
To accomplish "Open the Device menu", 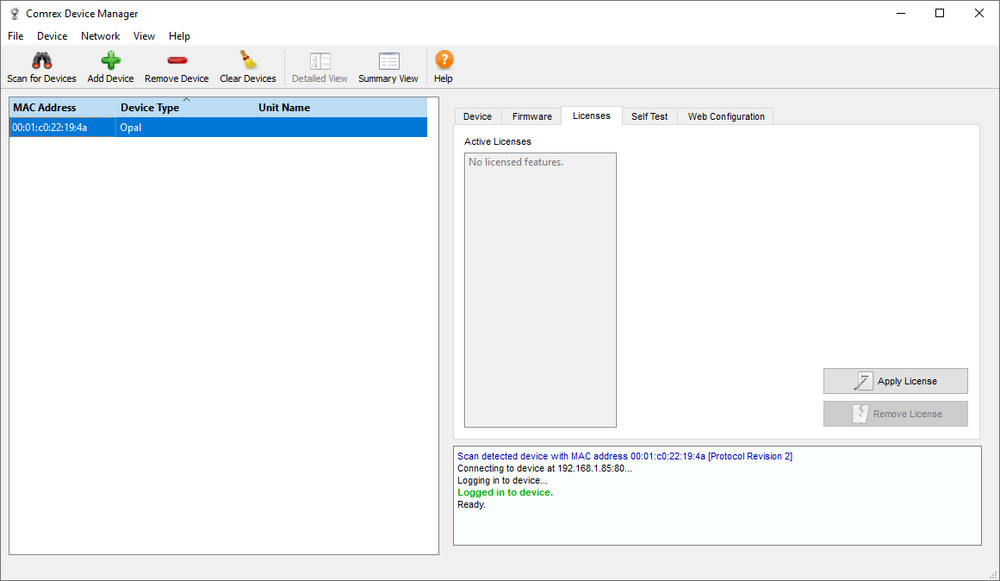I will (x=52, y=36).
